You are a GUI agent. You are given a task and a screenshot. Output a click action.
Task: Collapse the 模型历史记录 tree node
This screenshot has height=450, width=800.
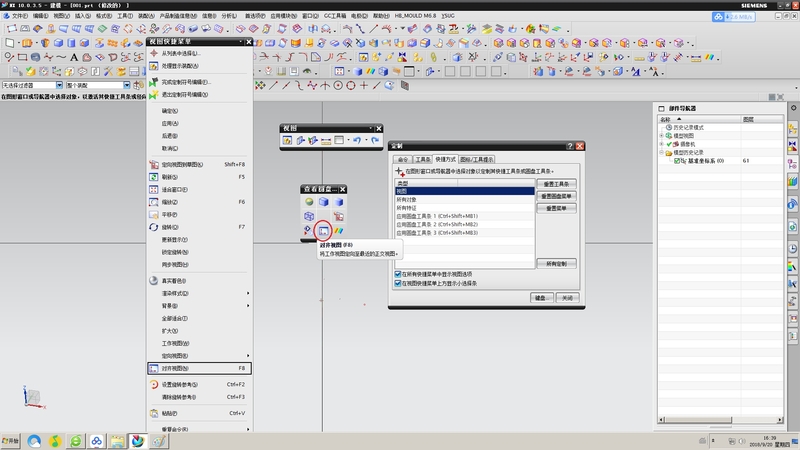point(662,152)
